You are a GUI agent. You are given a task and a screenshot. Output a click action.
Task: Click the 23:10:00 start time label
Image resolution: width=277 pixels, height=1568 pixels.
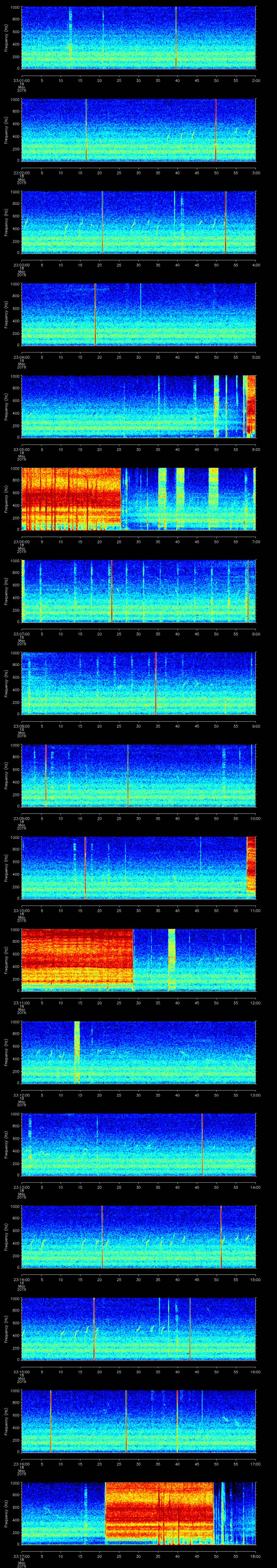coord(21,910)
